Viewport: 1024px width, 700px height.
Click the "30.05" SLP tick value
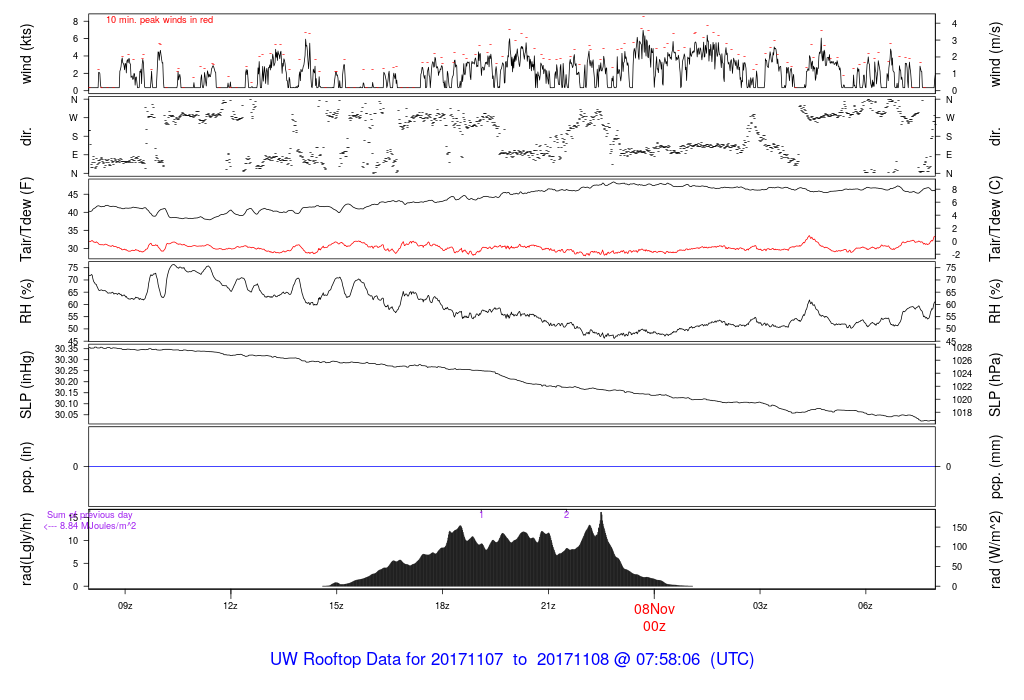[x=67, y=415]
